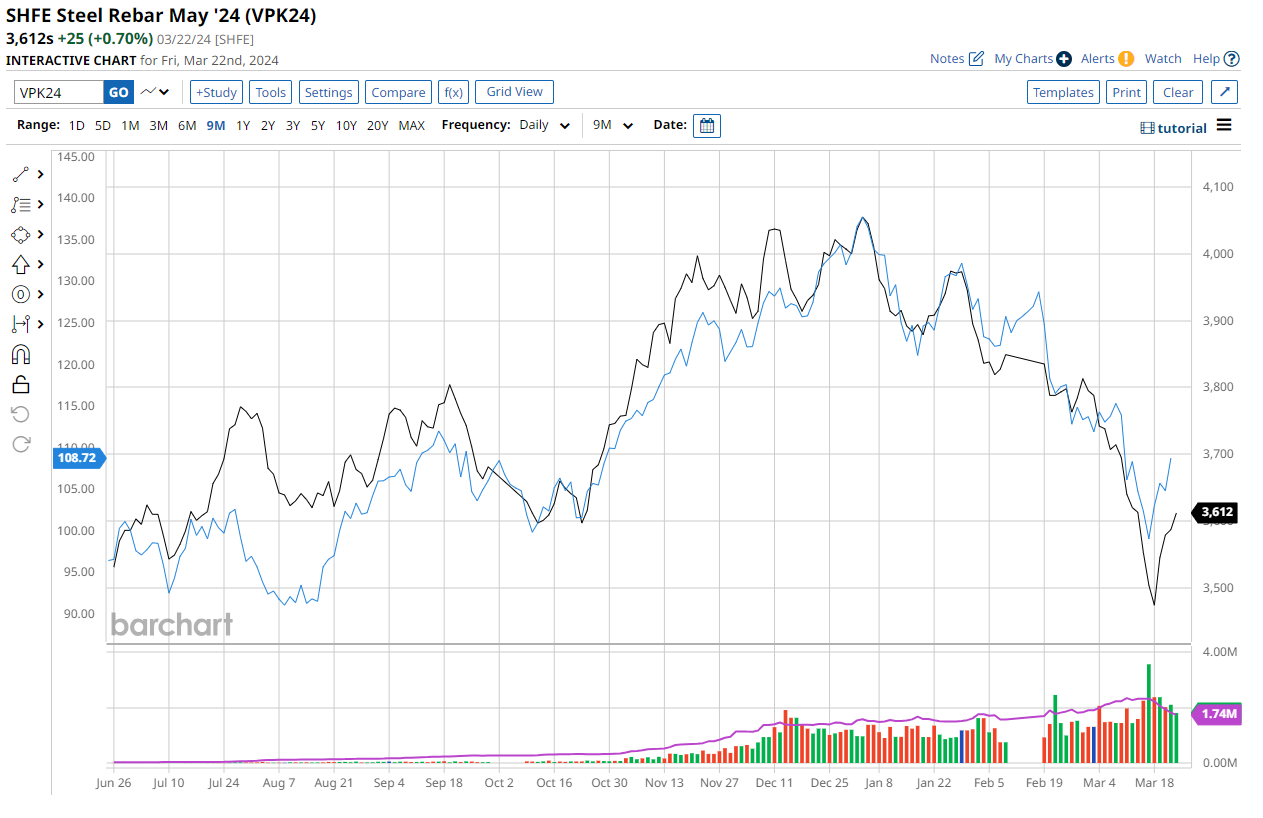The image size is (1263, 818).
Task: Open the Frequency Daily dropdown
Action: coord(545,125)
